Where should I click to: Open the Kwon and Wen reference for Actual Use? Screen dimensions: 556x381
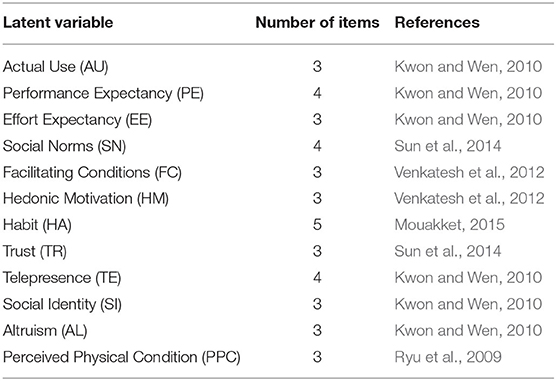pos(468,67)
